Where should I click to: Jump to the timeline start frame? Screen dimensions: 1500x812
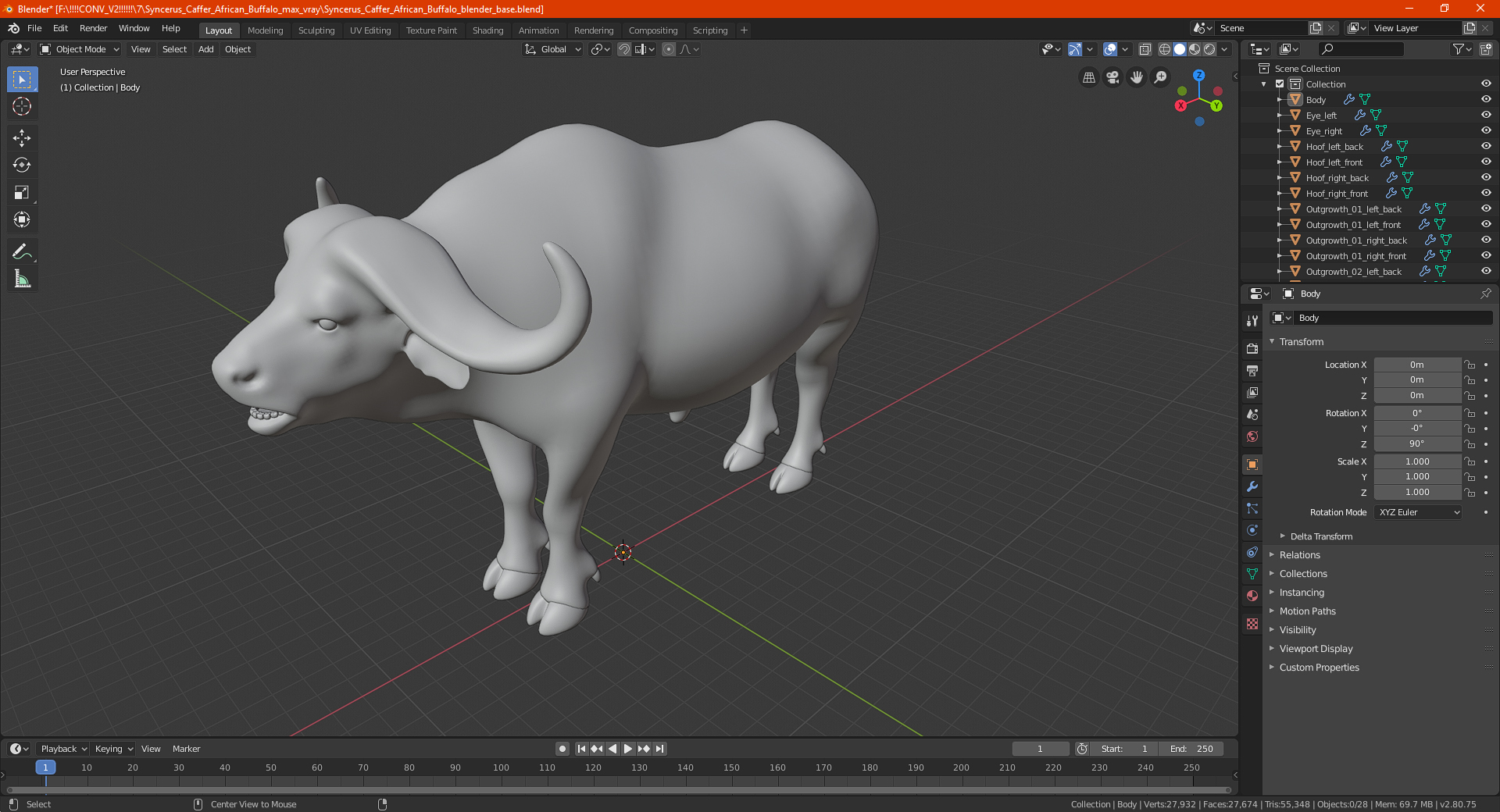pos(581,749)
